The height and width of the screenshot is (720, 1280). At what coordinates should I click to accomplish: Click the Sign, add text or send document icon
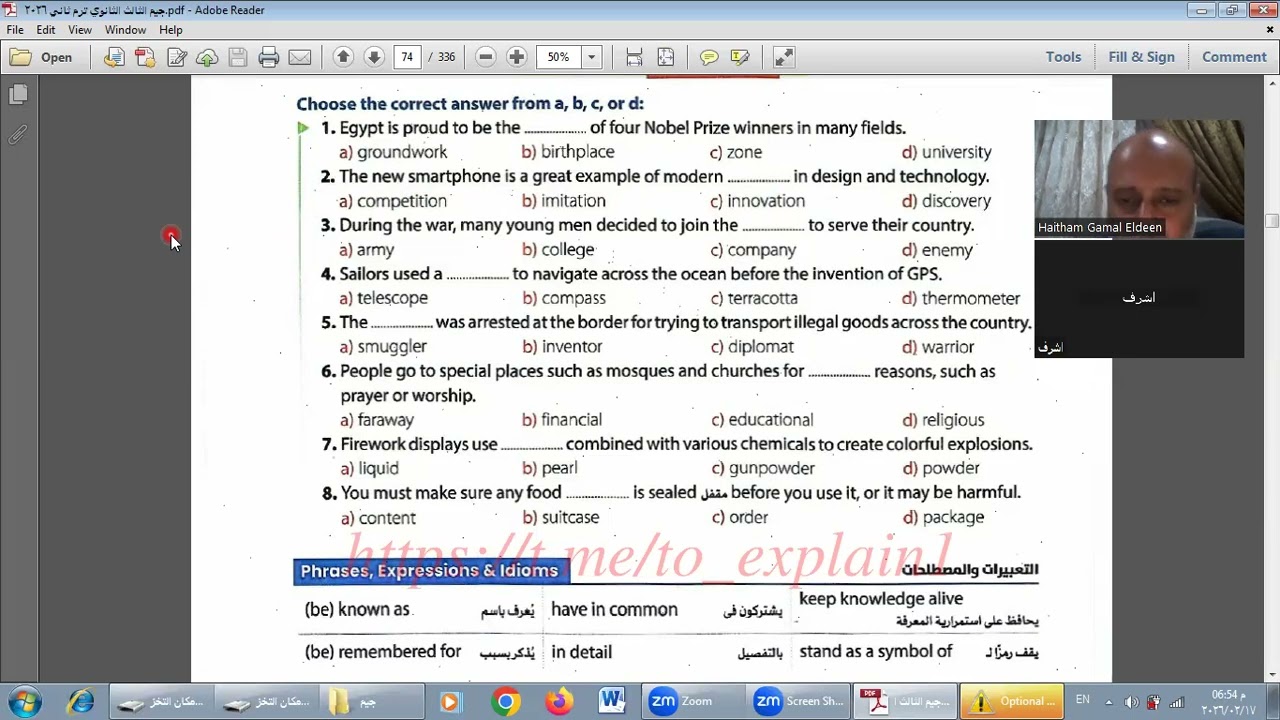[x=176, y=57]
